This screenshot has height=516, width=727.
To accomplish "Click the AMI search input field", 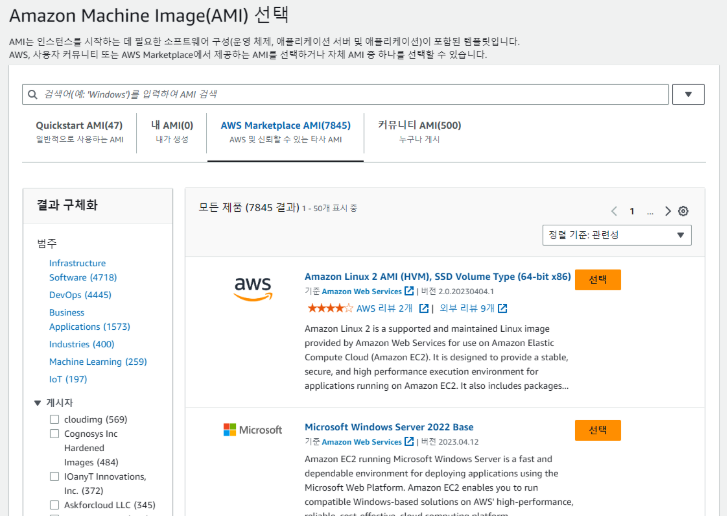I will 345,95.
